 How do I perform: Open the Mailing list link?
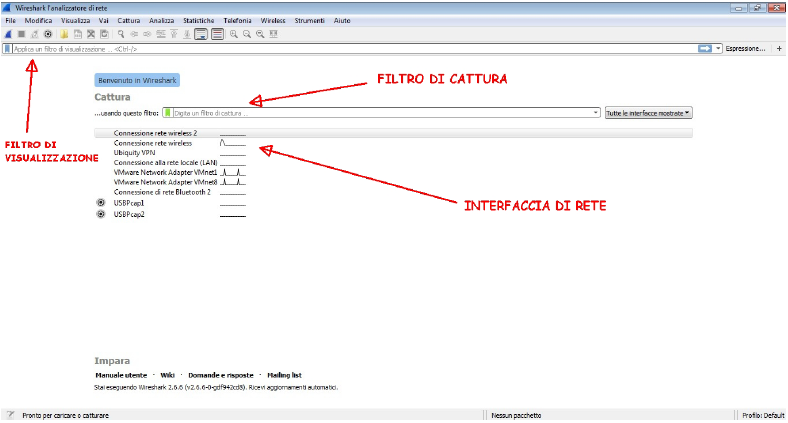pos(284,375)
